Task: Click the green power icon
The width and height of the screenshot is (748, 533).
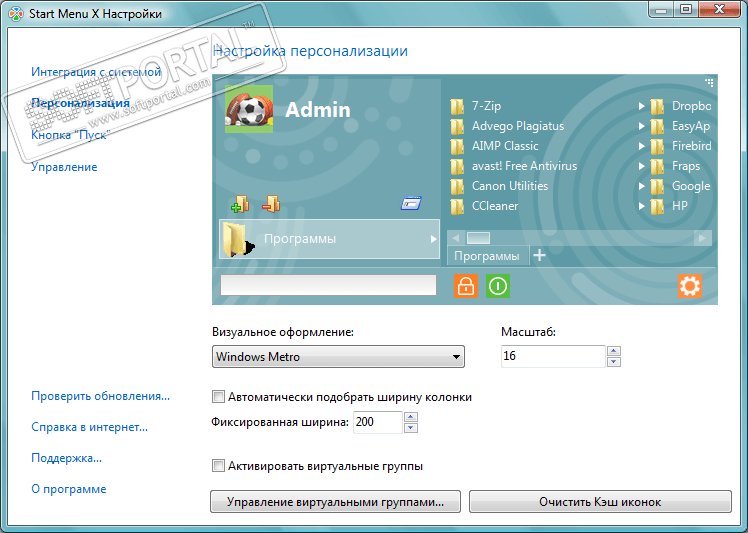Action: tap(498, 286)
